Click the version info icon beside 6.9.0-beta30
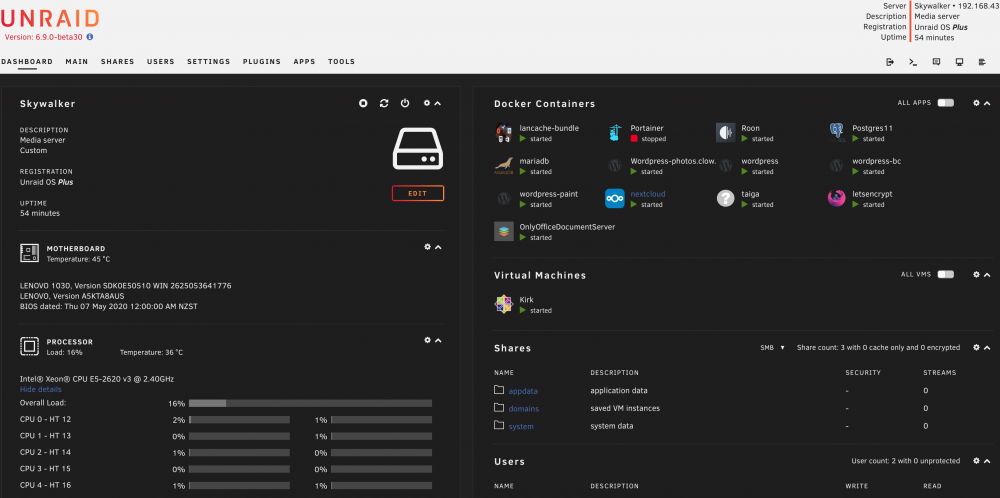 [x=90, y=37]
